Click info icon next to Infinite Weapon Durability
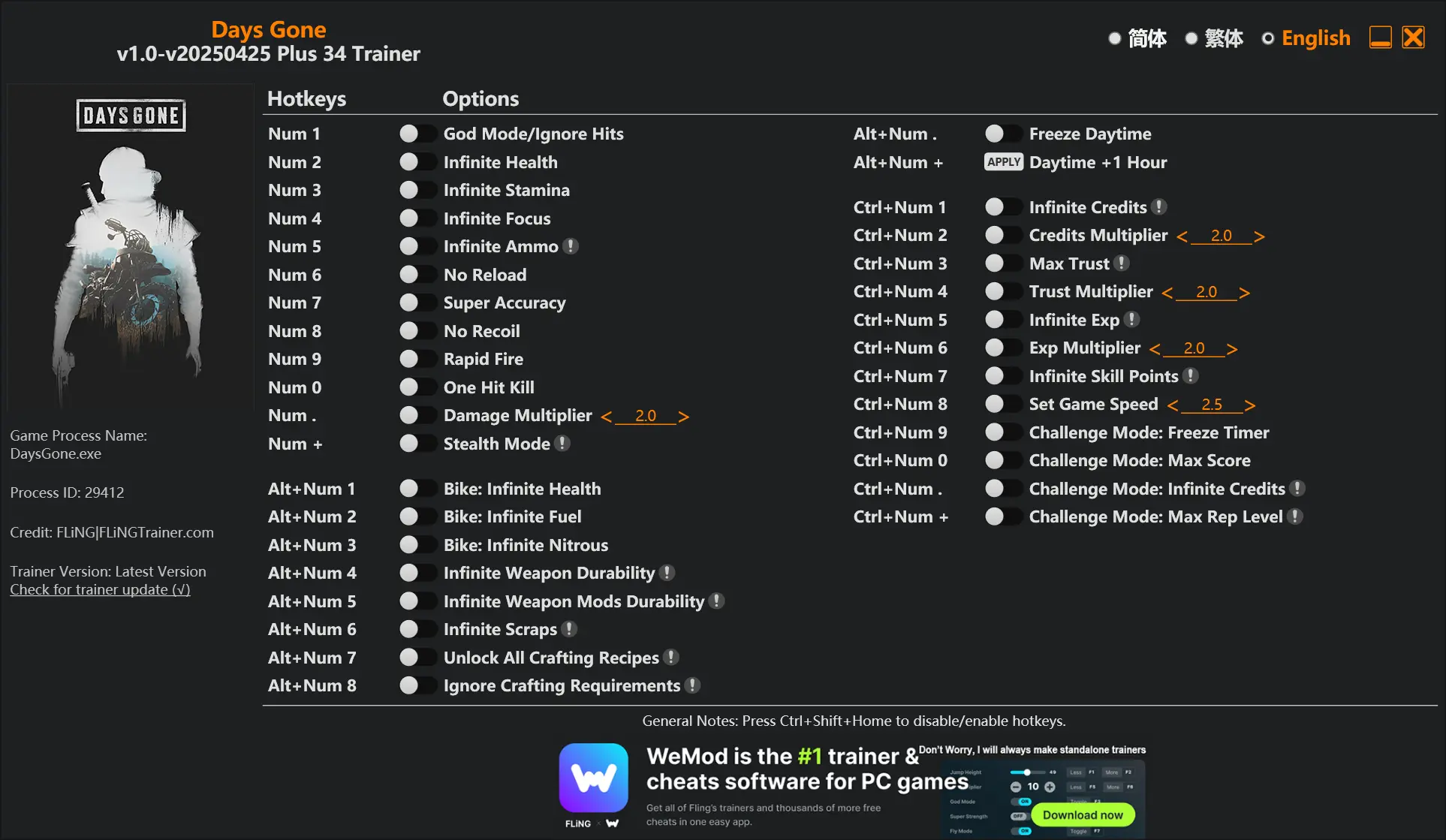 pyautogui.click(x=667, y=573)
